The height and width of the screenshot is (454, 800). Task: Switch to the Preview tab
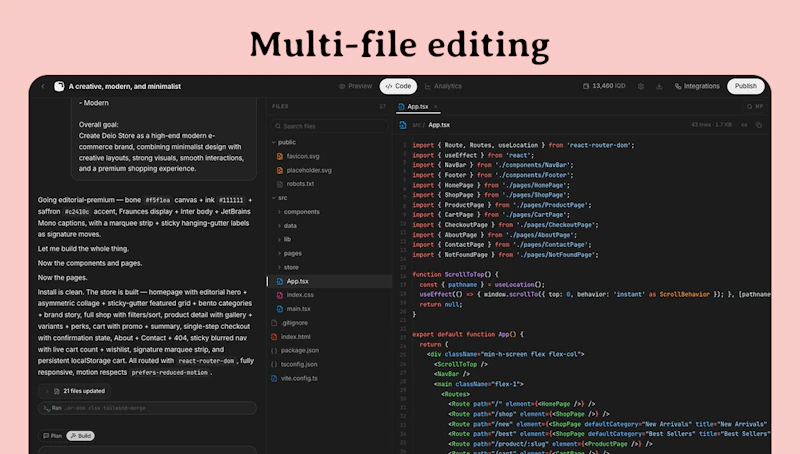point(356,86)
